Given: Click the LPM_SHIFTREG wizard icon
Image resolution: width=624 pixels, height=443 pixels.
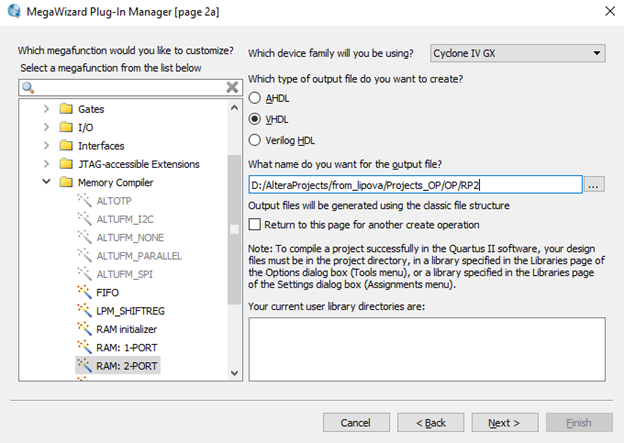Looking at the screenshot, I should point(84,310).
